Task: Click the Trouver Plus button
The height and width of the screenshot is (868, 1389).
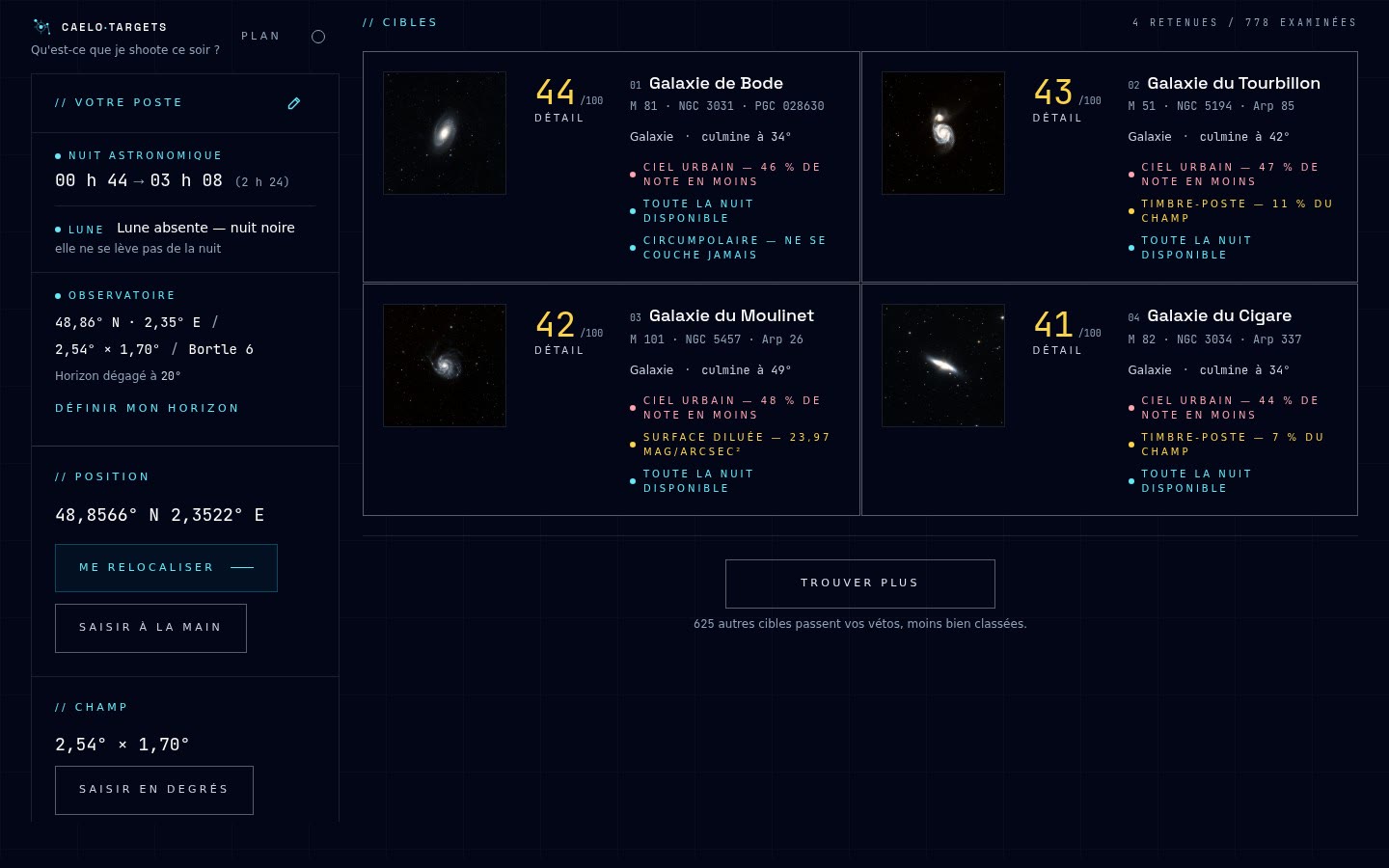Action: 860,583
